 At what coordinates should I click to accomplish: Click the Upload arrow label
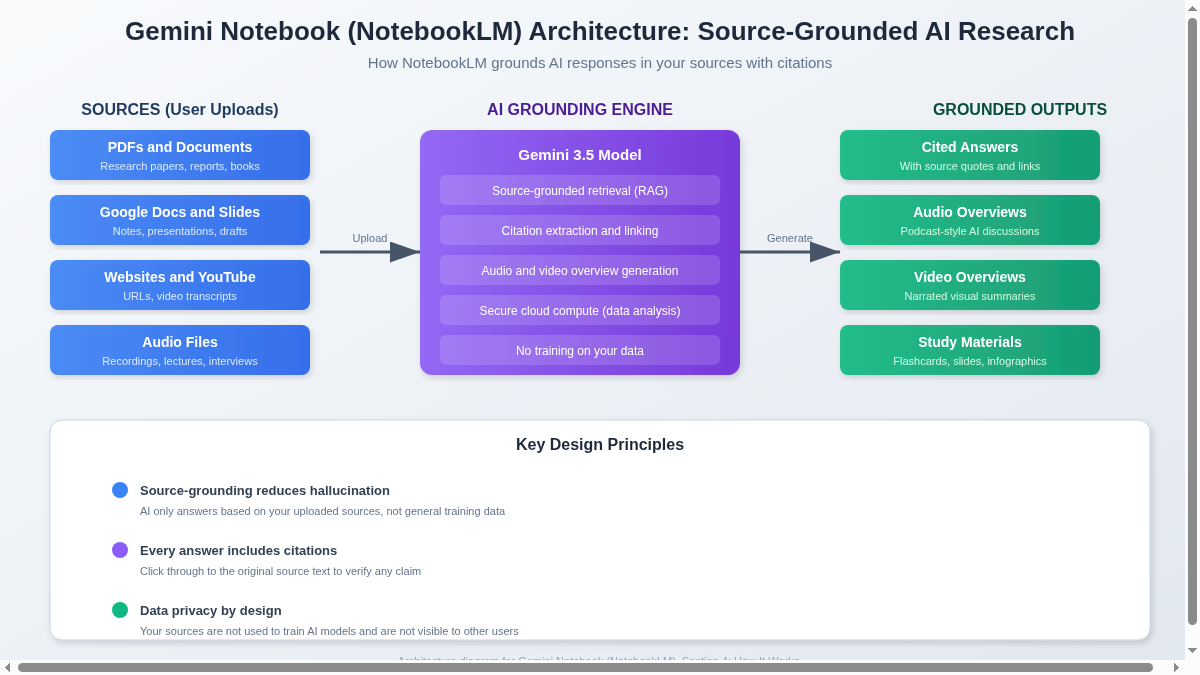370,238
